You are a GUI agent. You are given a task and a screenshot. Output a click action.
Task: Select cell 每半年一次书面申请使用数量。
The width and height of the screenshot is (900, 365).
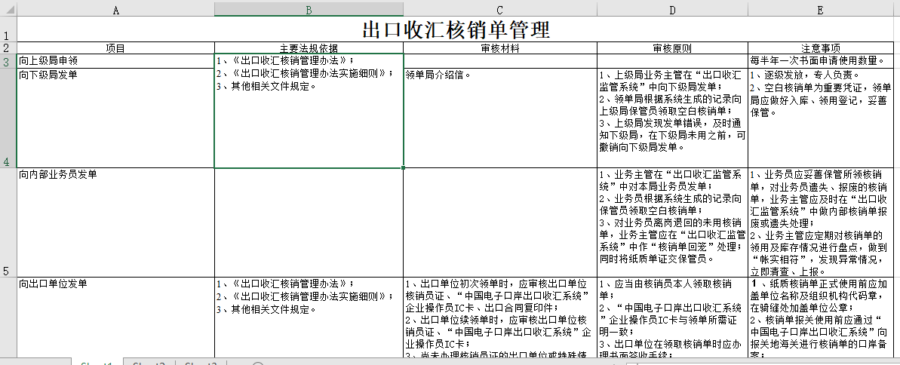click(821, 61)
